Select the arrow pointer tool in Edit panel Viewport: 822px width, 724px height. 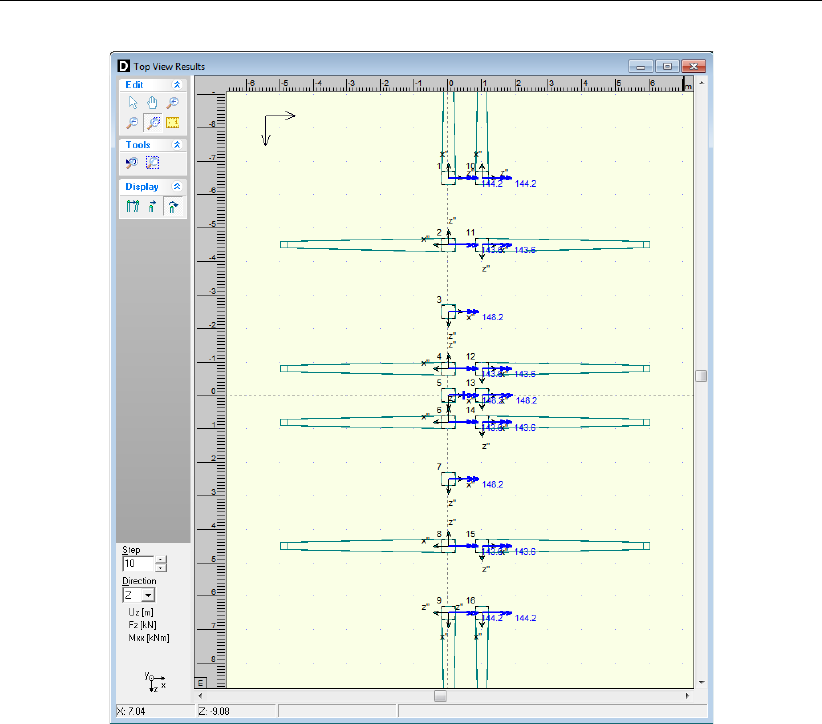click(x=133, y=102)
